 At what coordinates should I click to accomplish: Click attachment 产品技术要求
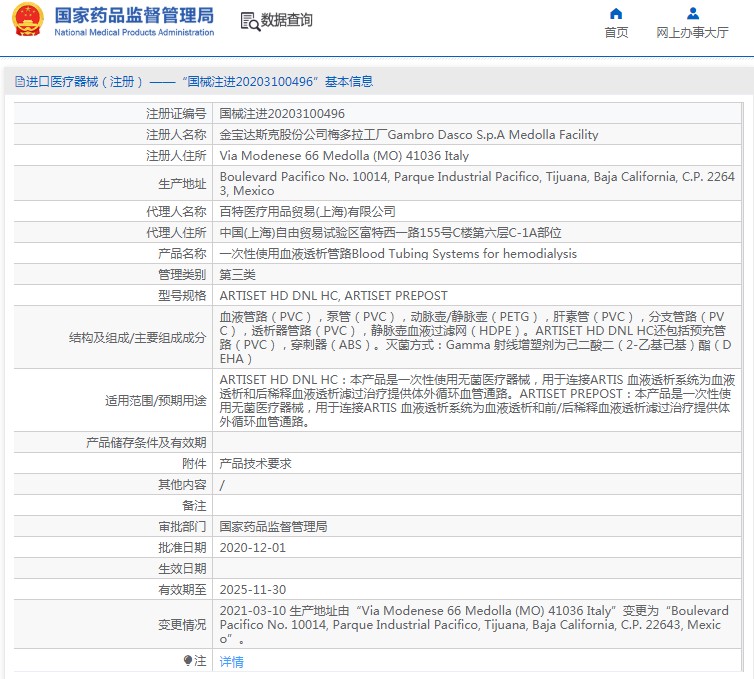255,464
